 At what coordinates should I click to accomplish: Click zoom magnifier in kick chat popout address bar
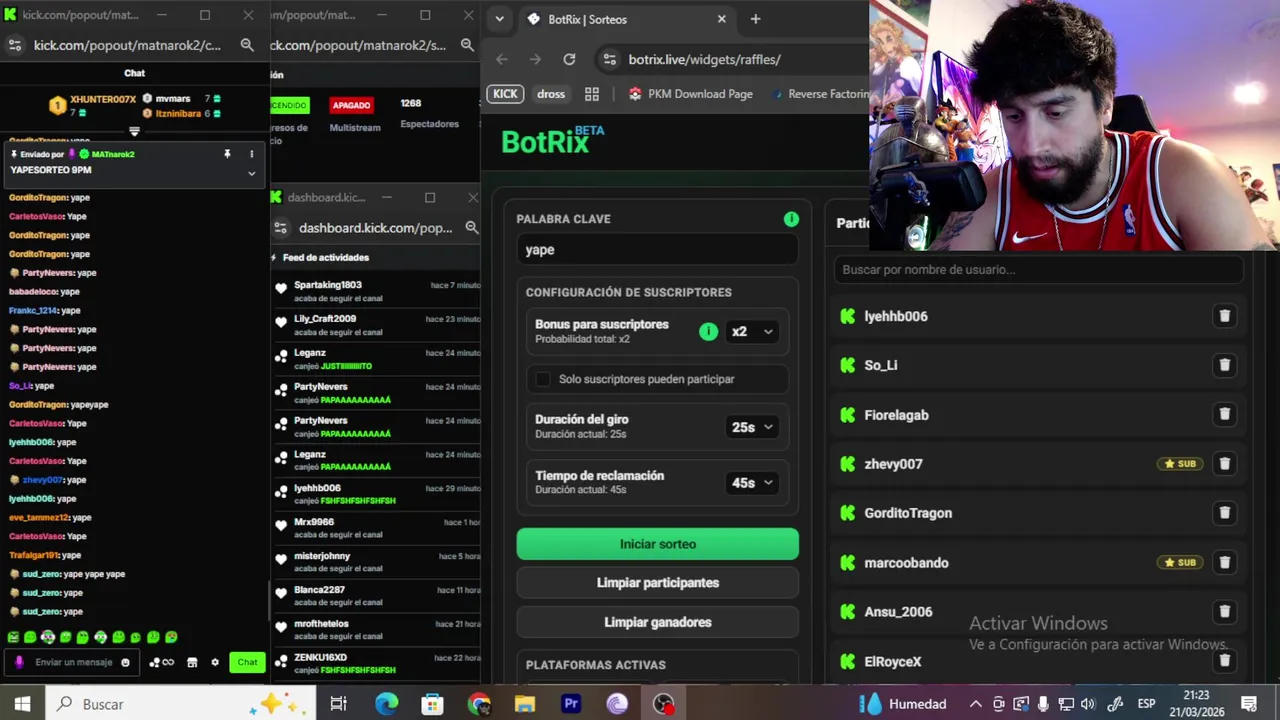[x=247, y=45]
